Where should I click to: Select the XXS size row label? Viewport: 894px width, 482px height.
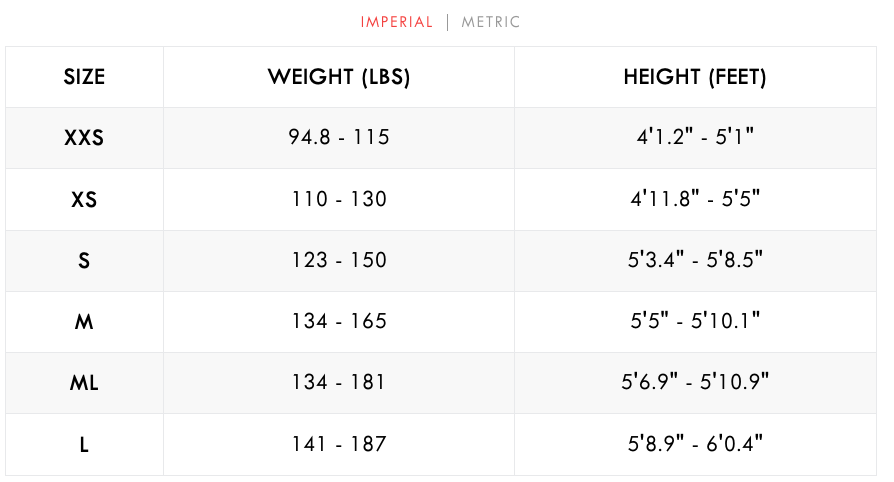(x=84, y=138)
